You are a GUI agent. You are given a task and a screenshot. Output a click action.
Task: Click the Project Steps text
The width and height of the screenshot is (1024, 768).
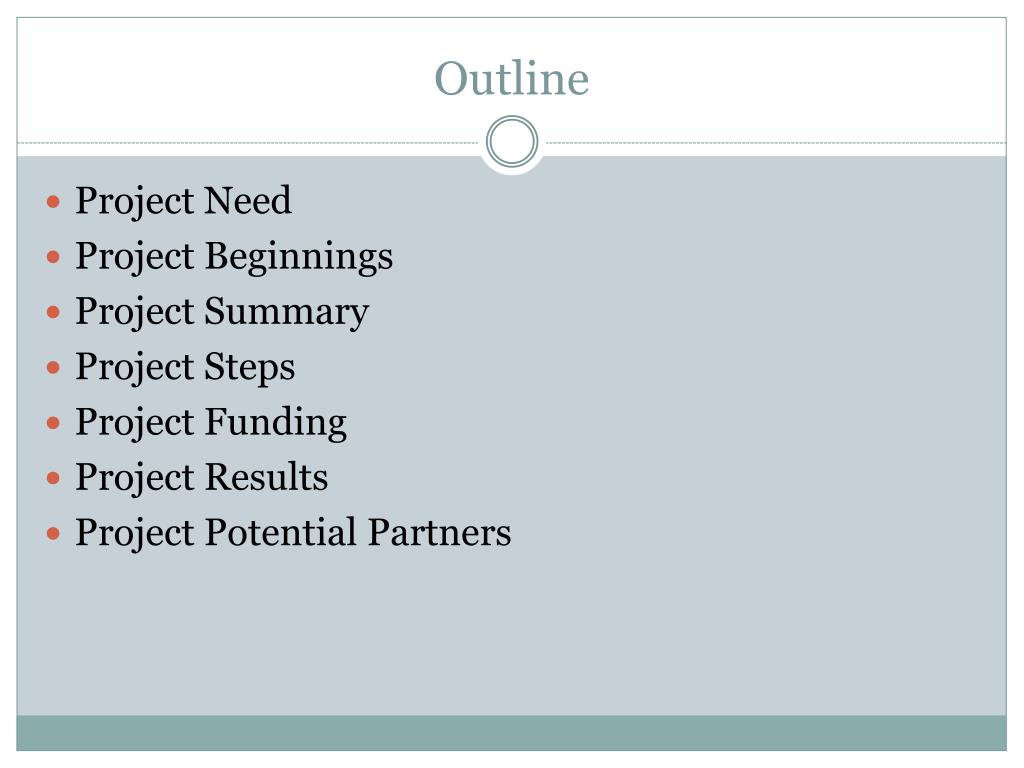[x=185, y=366]
